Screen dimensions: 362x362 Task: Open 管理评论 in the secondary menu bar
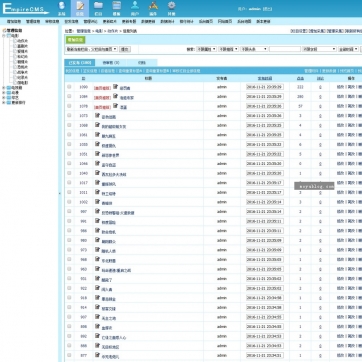(x=90, y=21)
